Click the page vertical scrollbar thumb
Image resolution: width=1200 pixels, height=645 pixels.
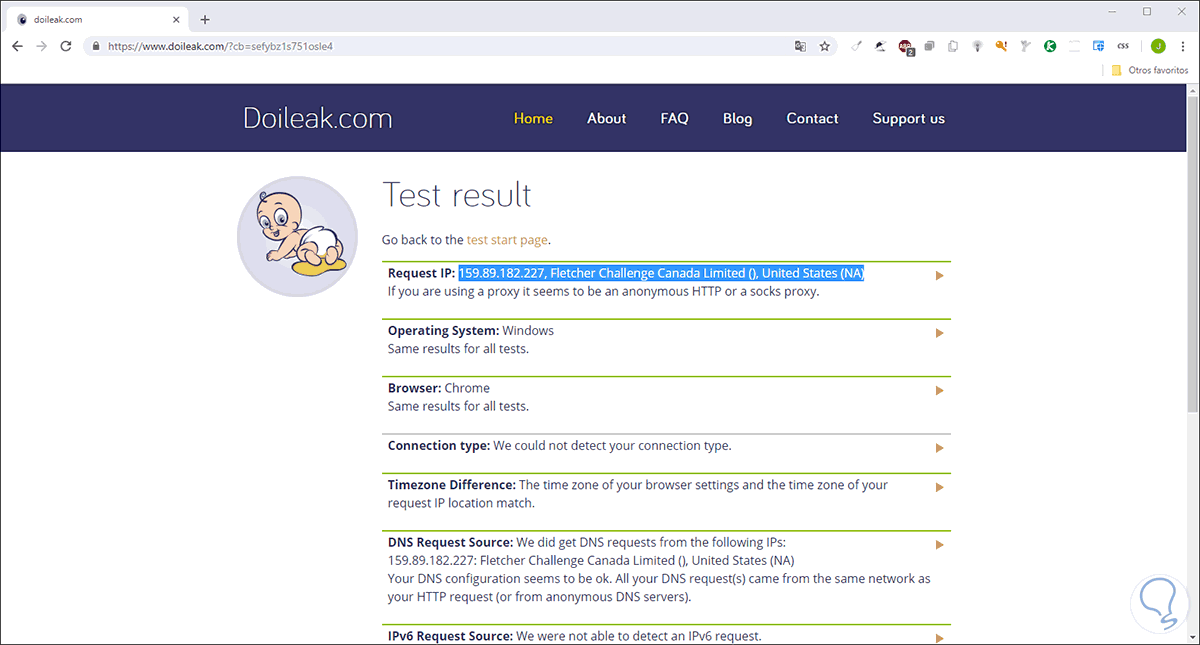click(x=1192, y=255)
